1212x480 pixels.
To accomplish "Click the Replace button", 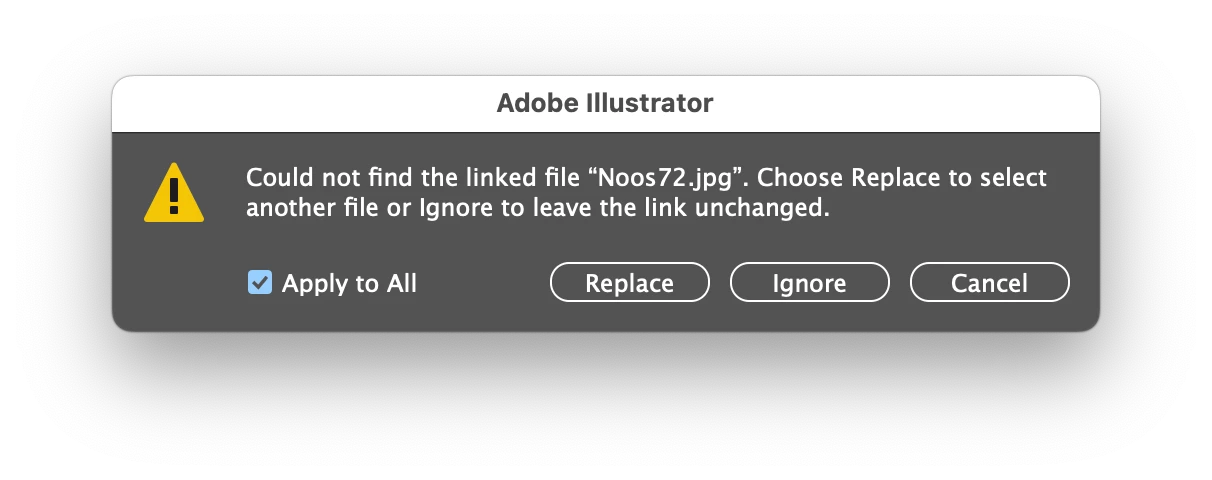I will [630, 283].
